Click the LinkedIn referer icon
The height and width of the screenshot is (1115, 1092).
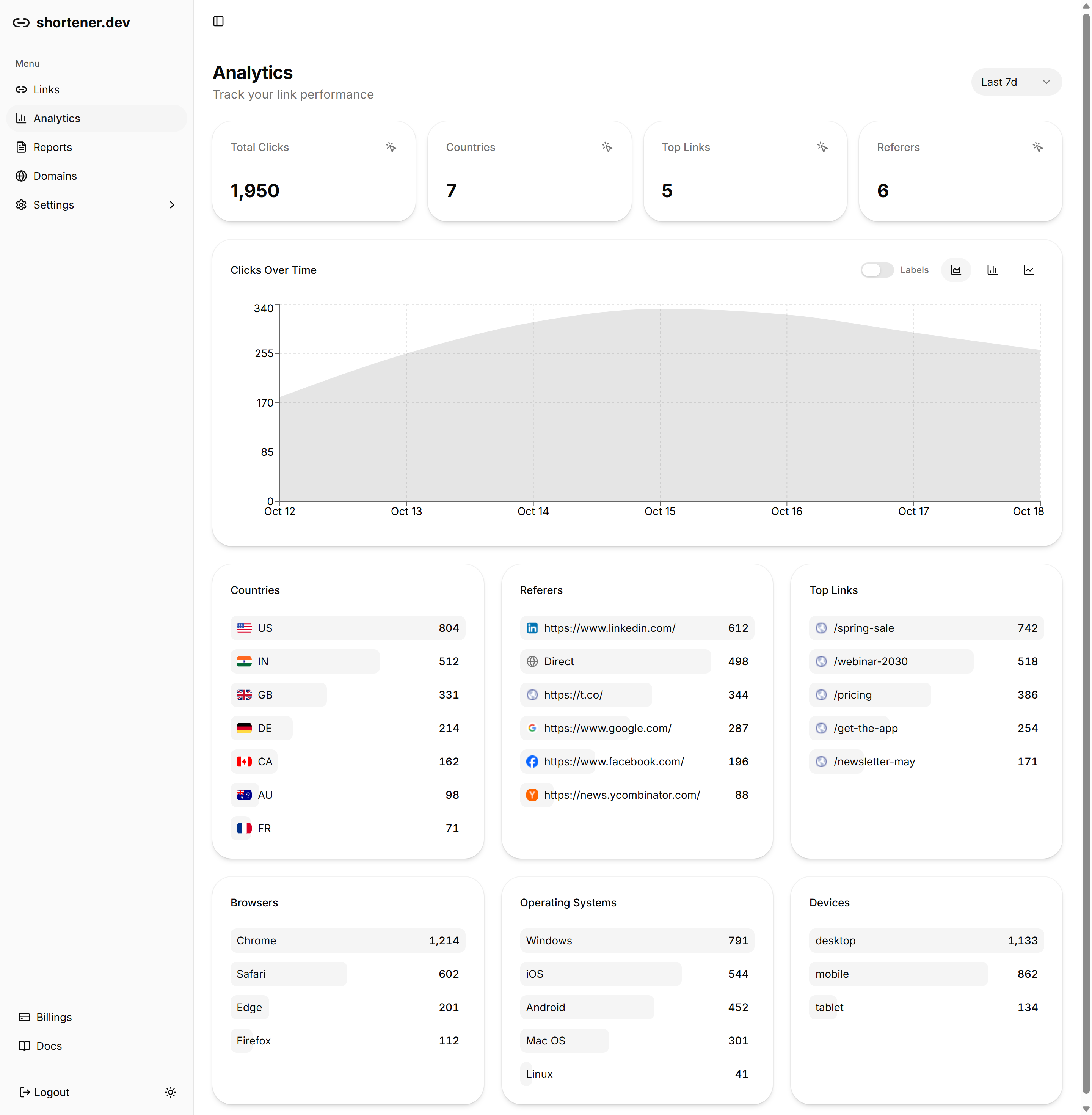[x=532, y=628]
